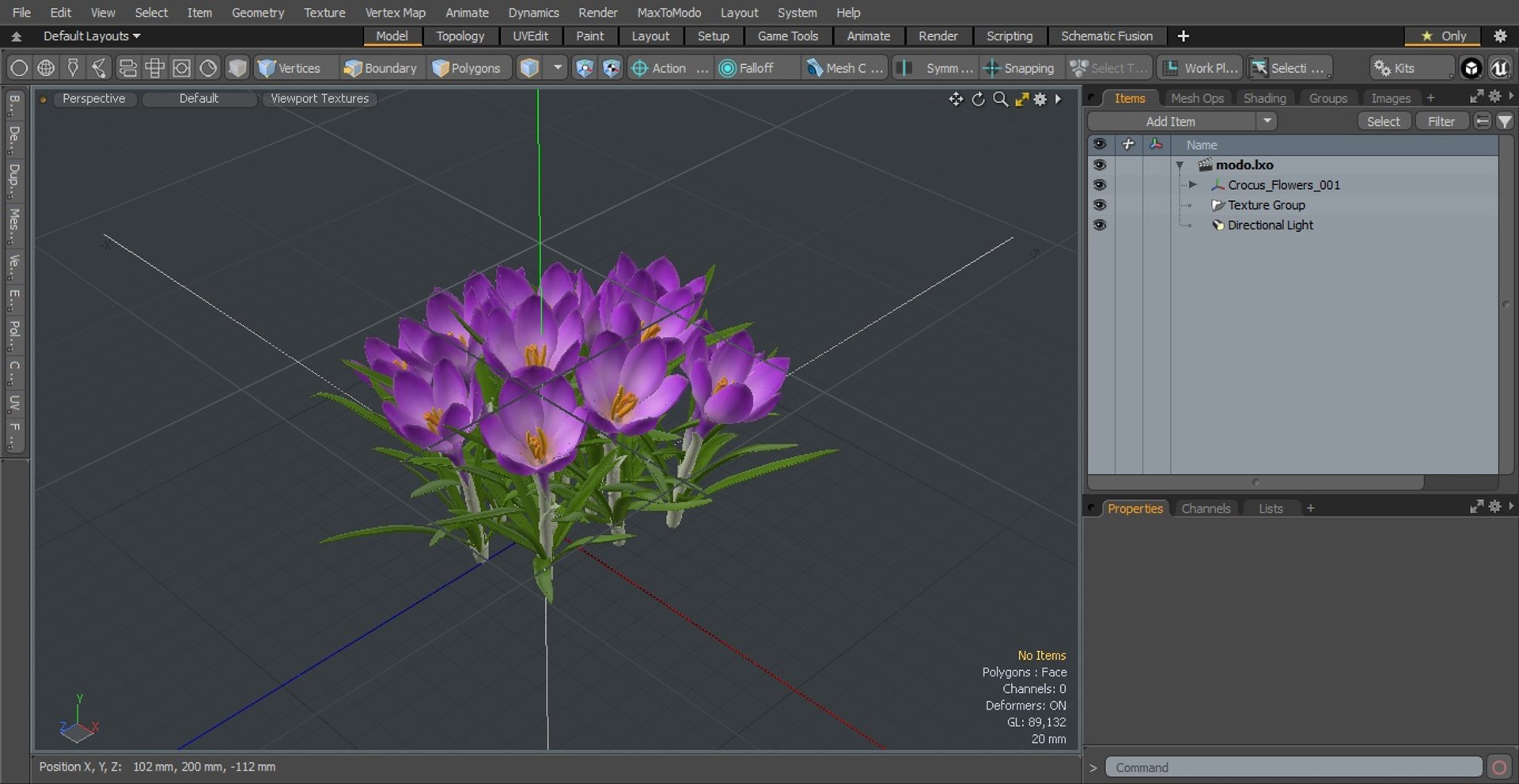
Task: Switch to the Shading tab
Action: coord(1264,98)
